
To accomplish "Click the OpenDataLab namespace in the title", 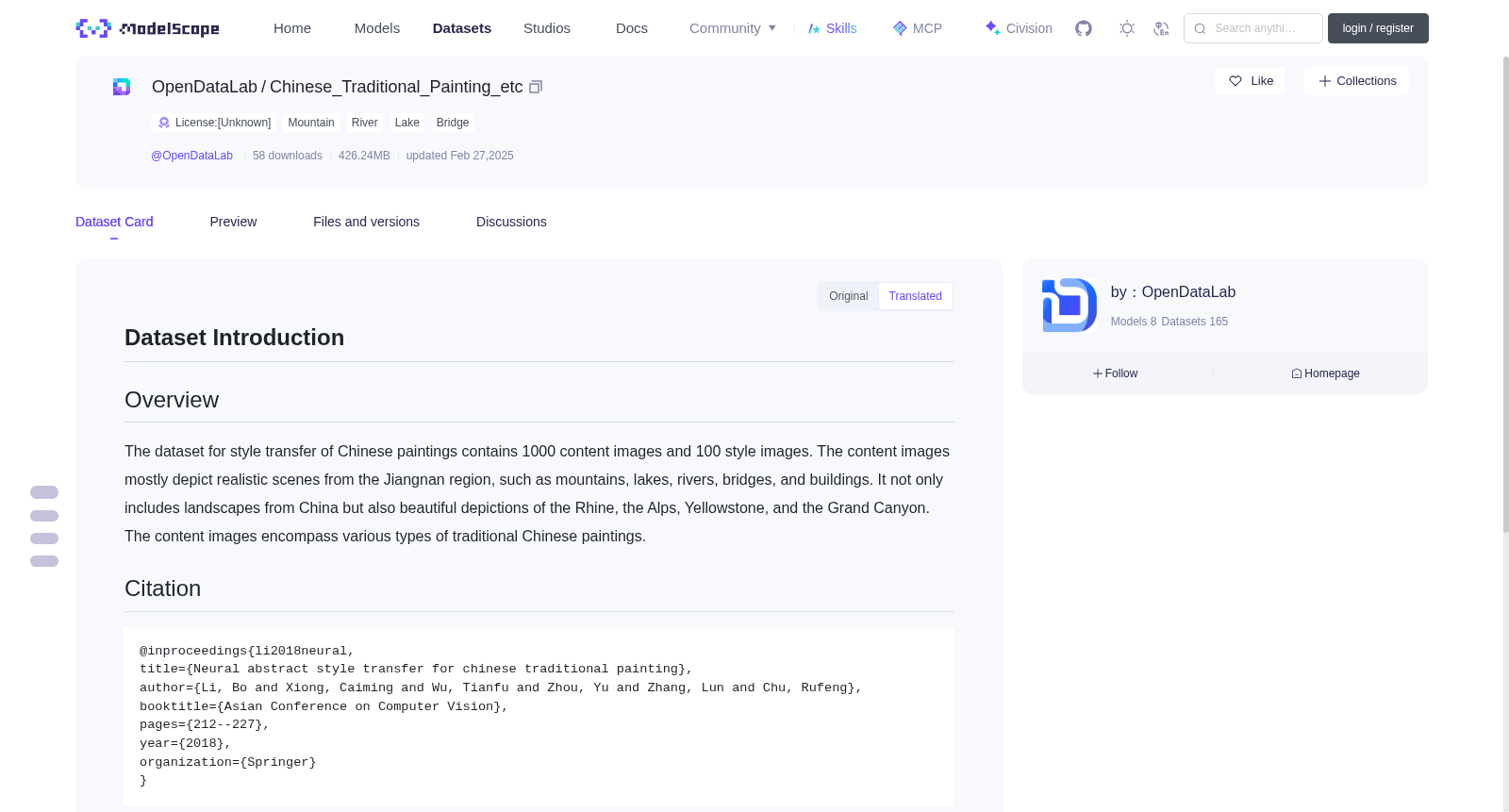I will click(x=205, y=87).
